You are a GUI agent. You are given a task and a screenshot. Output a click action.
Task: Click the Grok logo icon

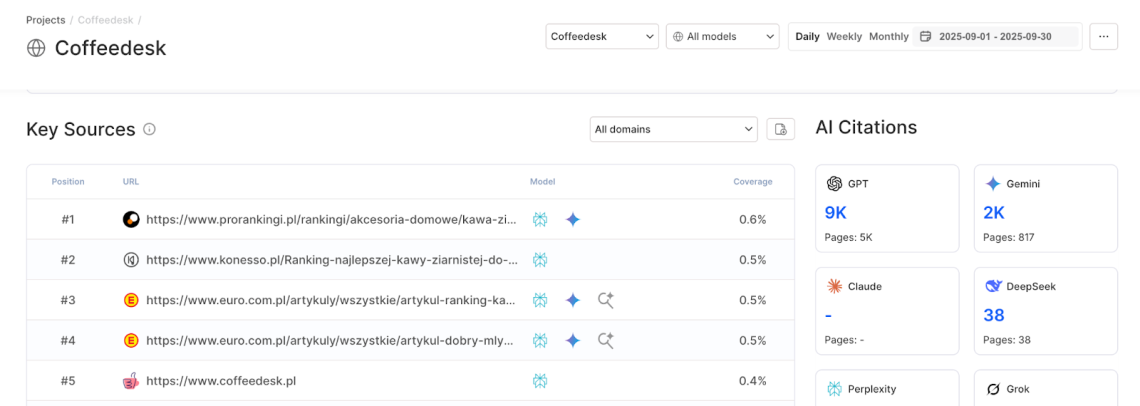[993, 389]
